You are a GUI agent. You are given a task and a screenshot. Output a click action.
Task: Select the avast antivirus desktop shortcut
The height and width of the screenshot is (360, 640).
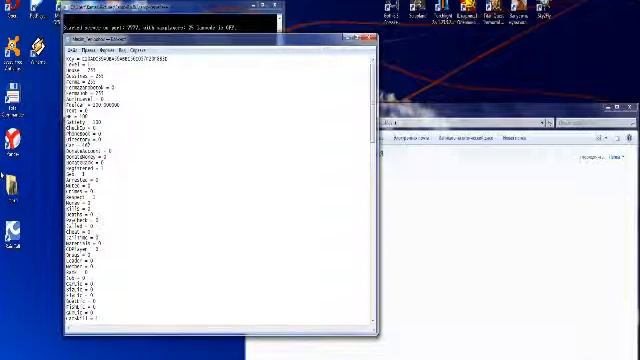point(12,53)
